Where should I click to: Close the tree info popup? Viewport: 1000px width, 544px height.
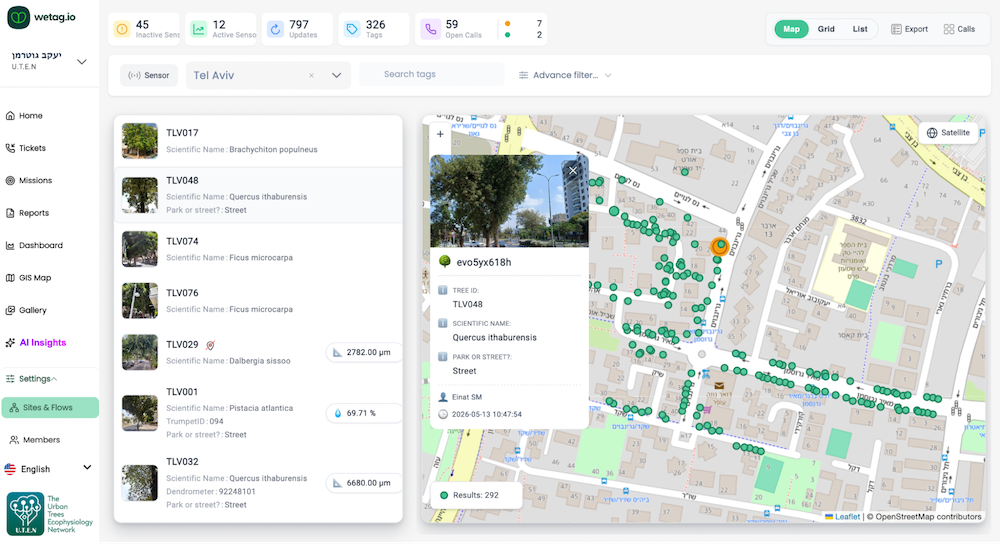[x=573, y=170]
